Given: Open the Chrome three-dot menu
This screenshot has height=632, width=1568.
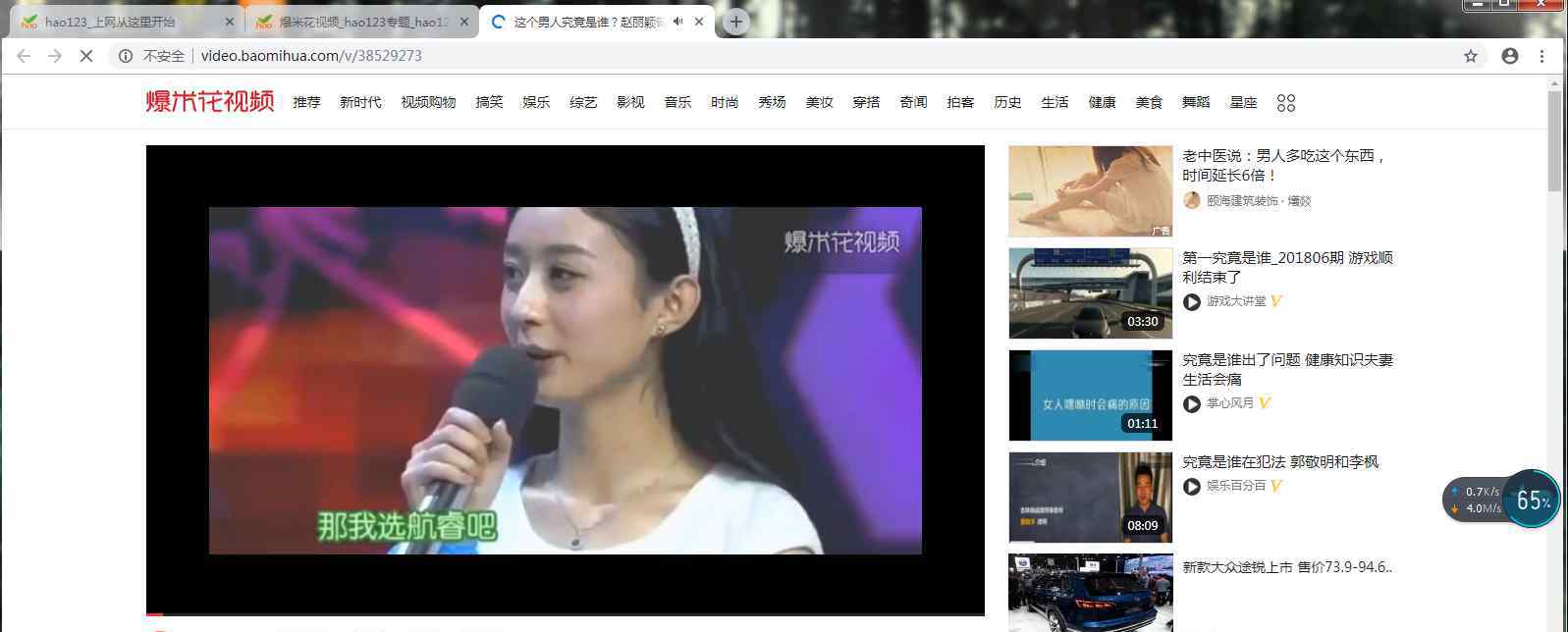Looking at the screenshot, I should (1542, 56).
